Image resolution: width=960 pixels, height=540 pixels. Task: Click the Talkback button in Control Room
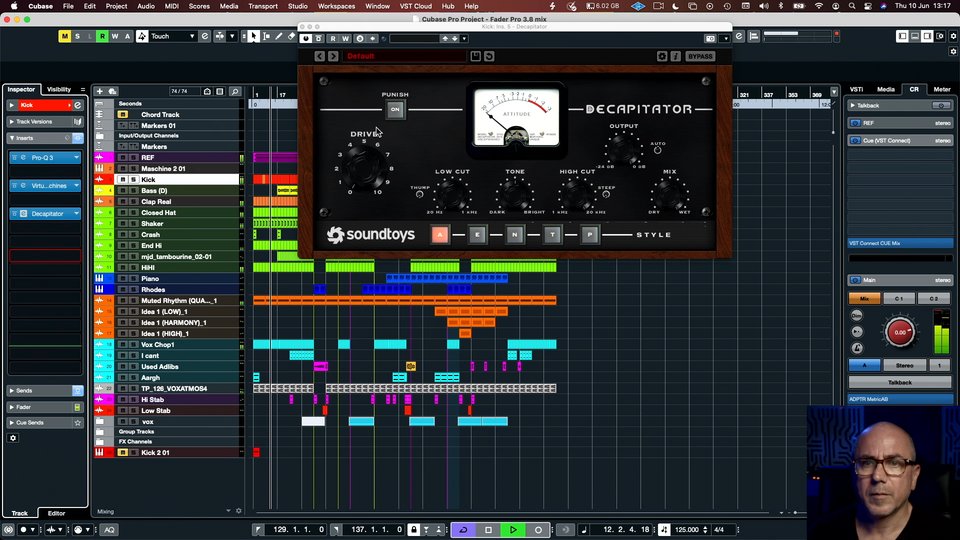[x=899, y=383]
